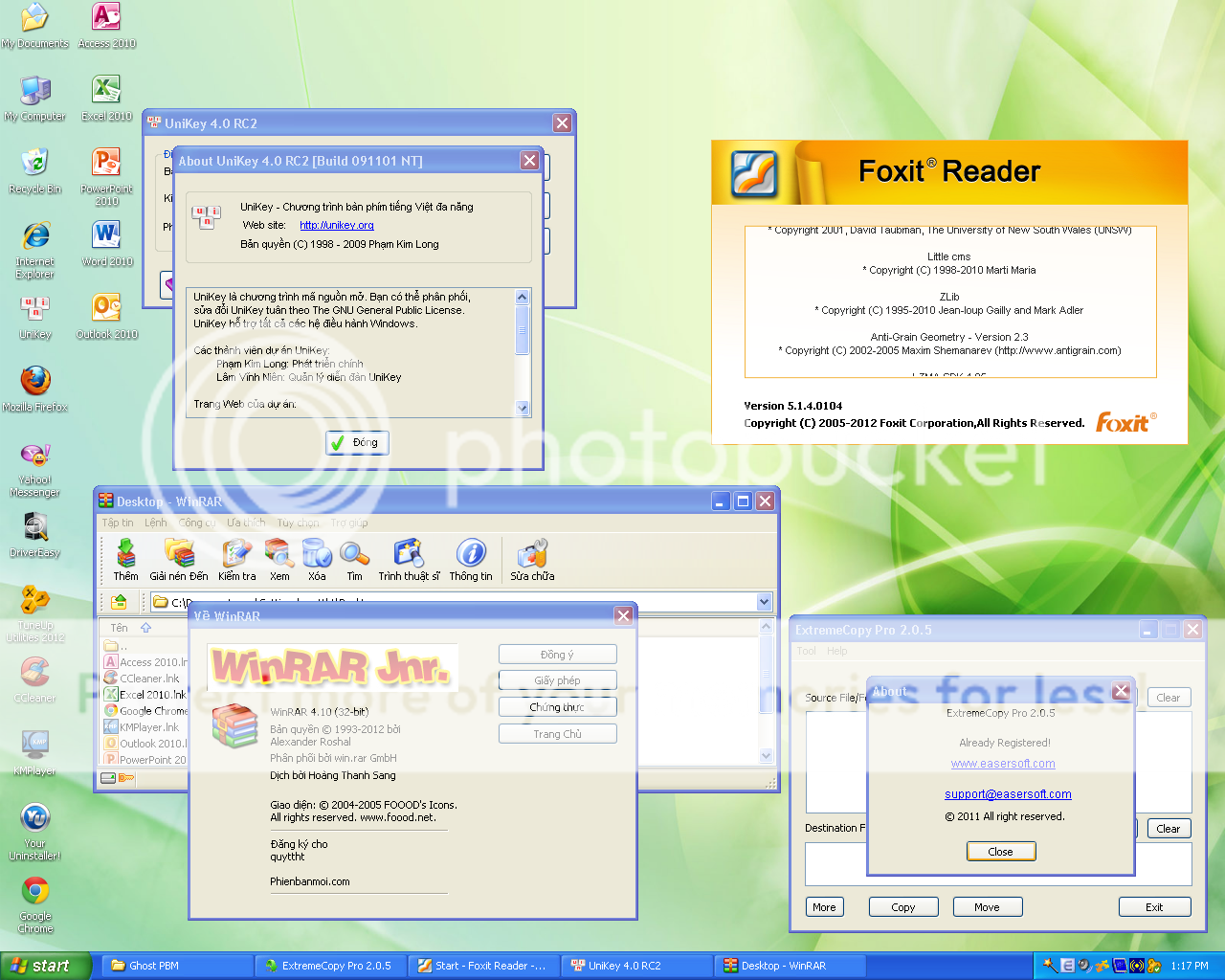Launch Access 2010 desktop shortcut
This screenshot has height=980, width=1225.
tap(106, 26)
